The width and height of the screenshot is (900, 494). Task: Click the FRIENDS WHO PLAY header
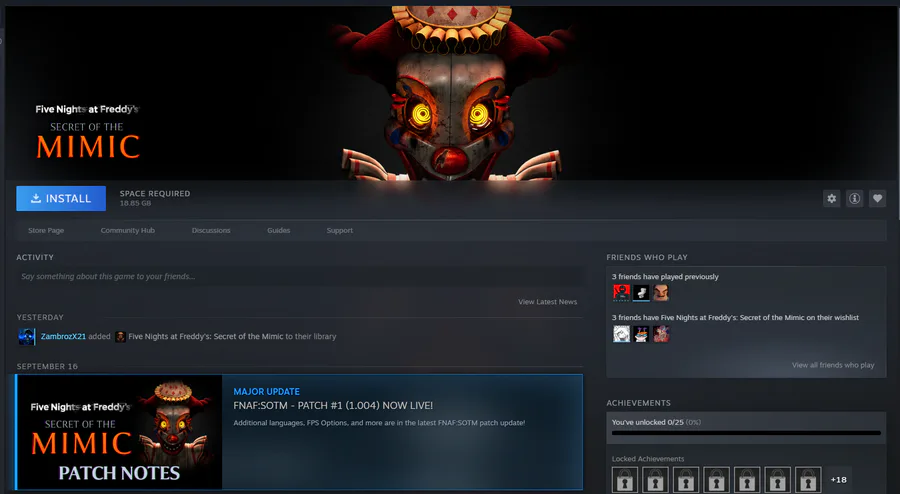click(x=647, y=258)
